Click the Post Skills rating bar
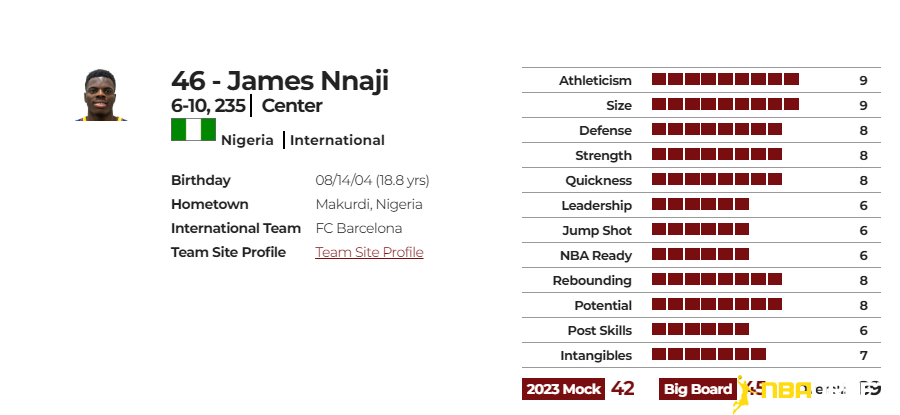 pos(700,329)
